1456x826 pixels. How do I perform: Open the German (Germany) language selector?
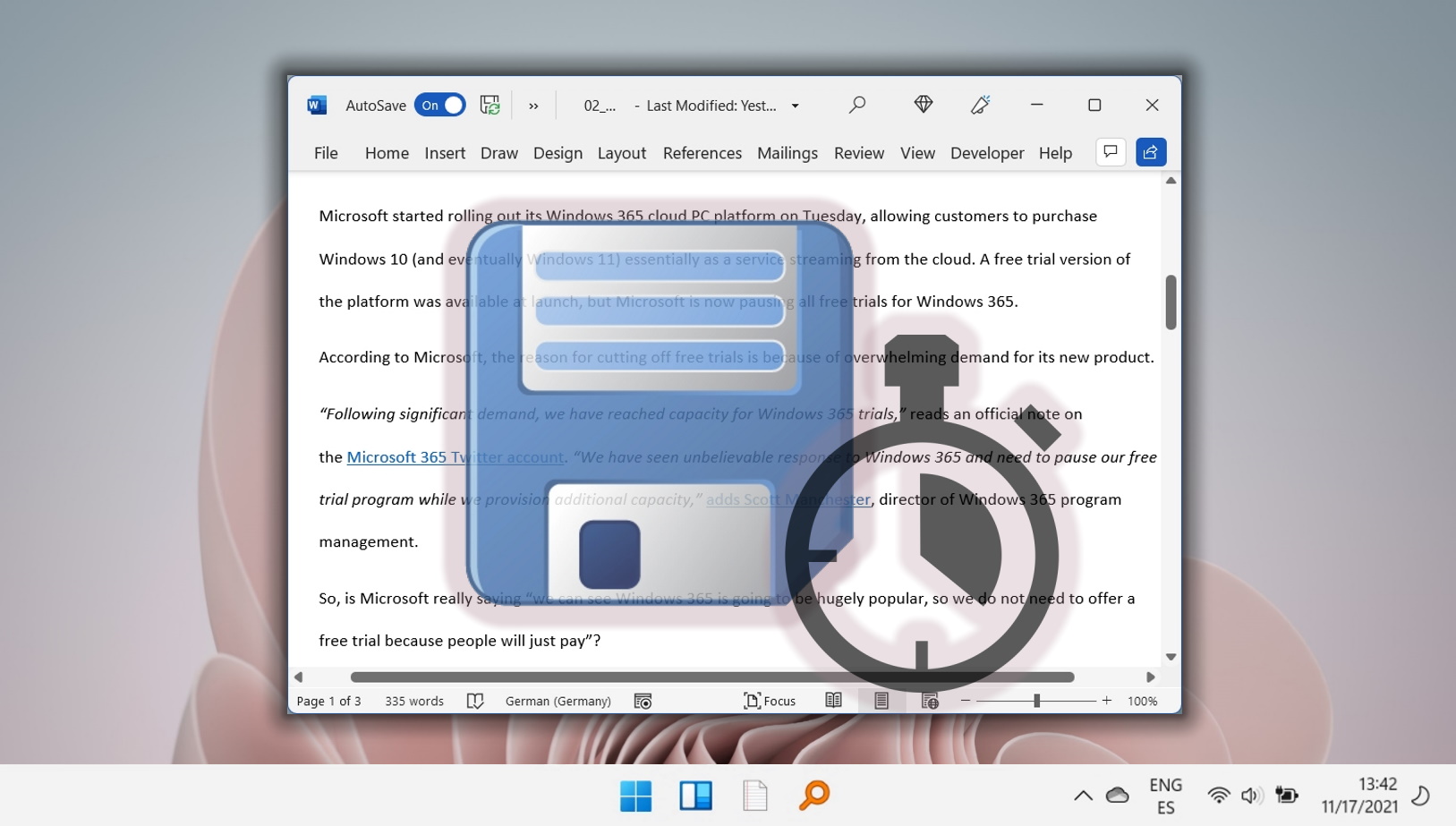(x=558, y=701)
